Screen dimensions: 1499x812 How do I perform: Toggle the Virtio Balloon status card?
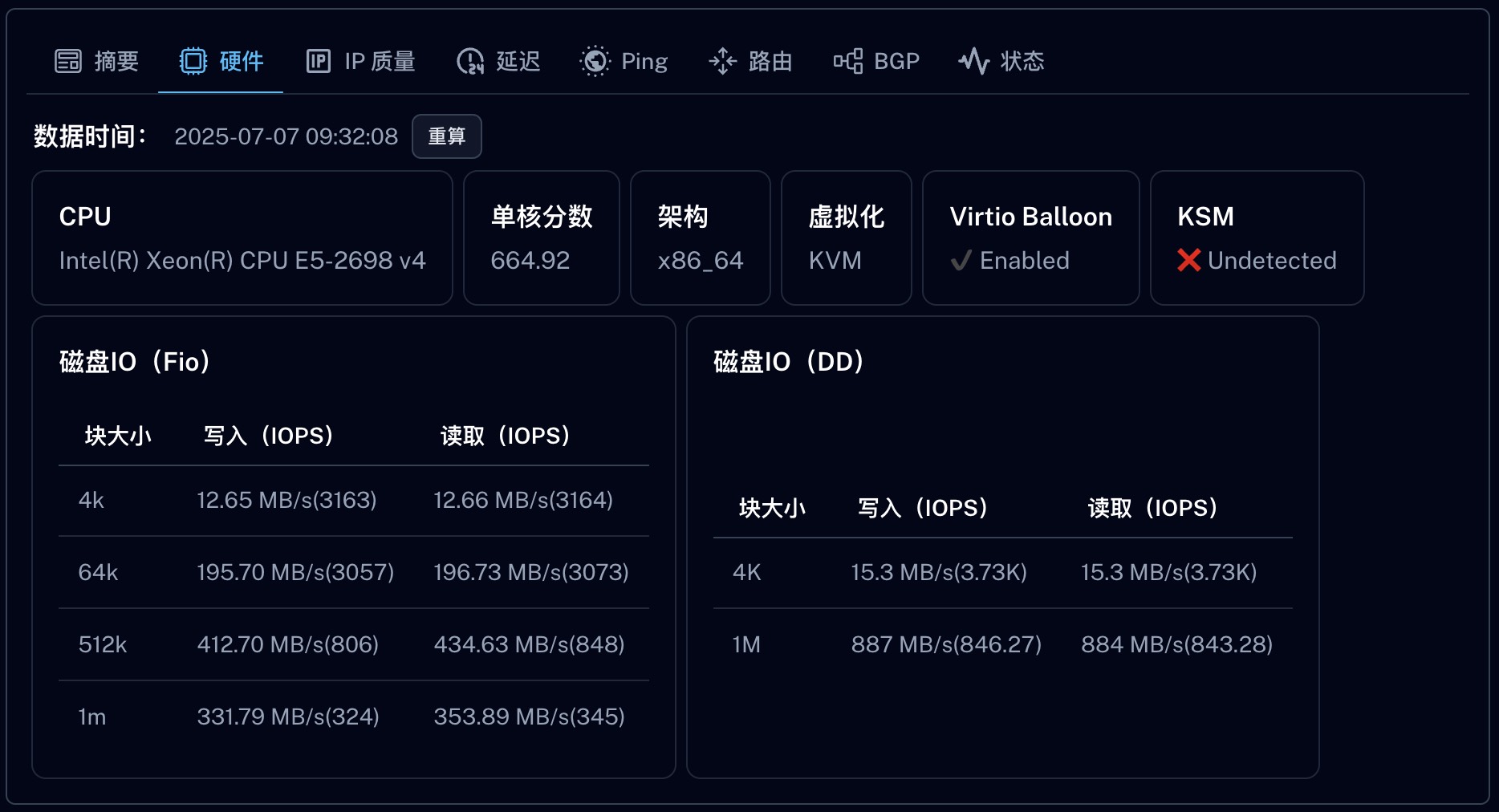1030,238
